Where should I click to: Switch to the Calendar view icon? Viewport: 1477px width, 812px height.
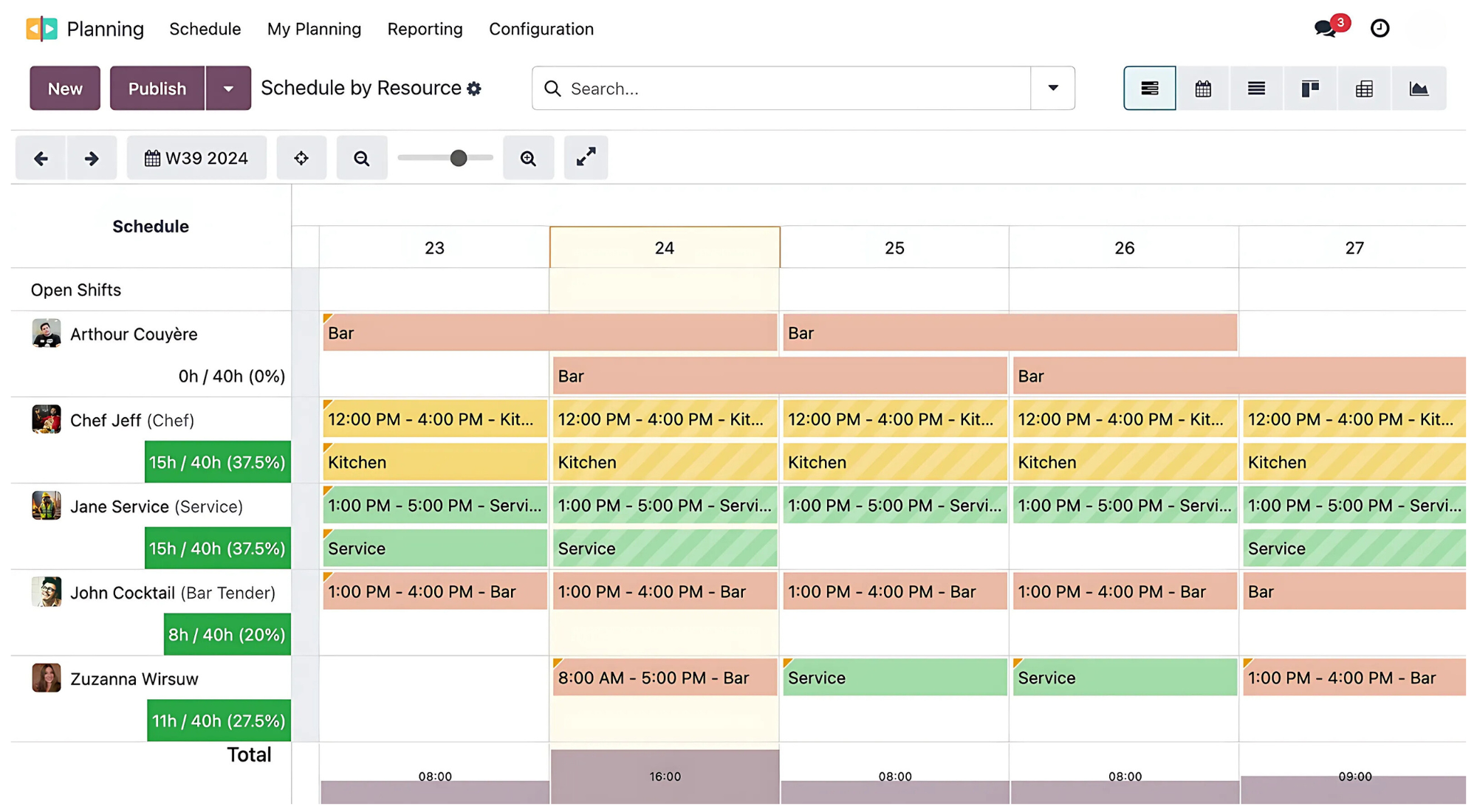click(x=1203, y=89)
